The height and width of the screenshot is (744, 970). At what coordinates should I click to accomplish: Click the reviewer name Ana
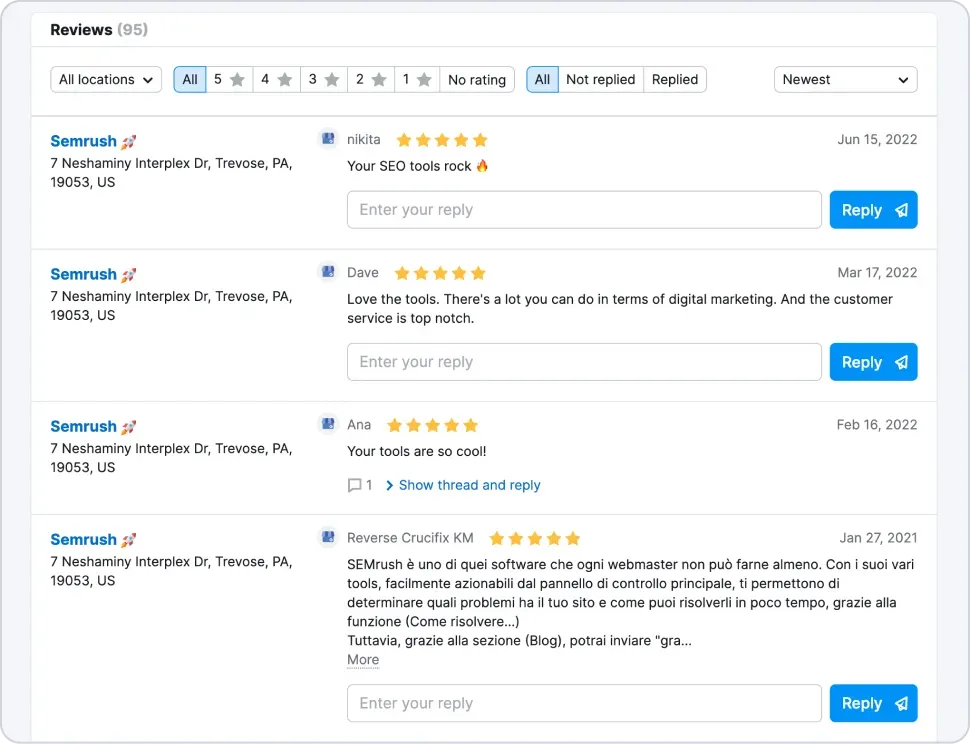point(359,425)
